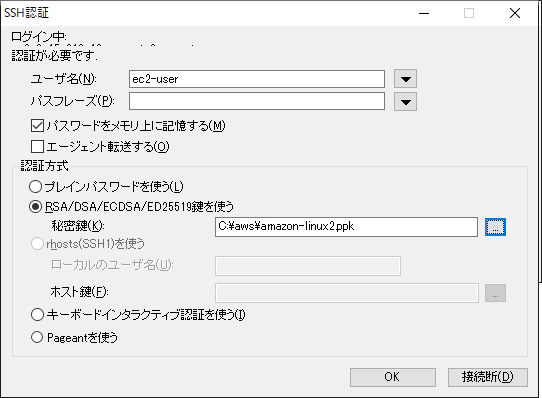Click the greyed maximize window icon
542x398 pixels.
pos(469,13)
